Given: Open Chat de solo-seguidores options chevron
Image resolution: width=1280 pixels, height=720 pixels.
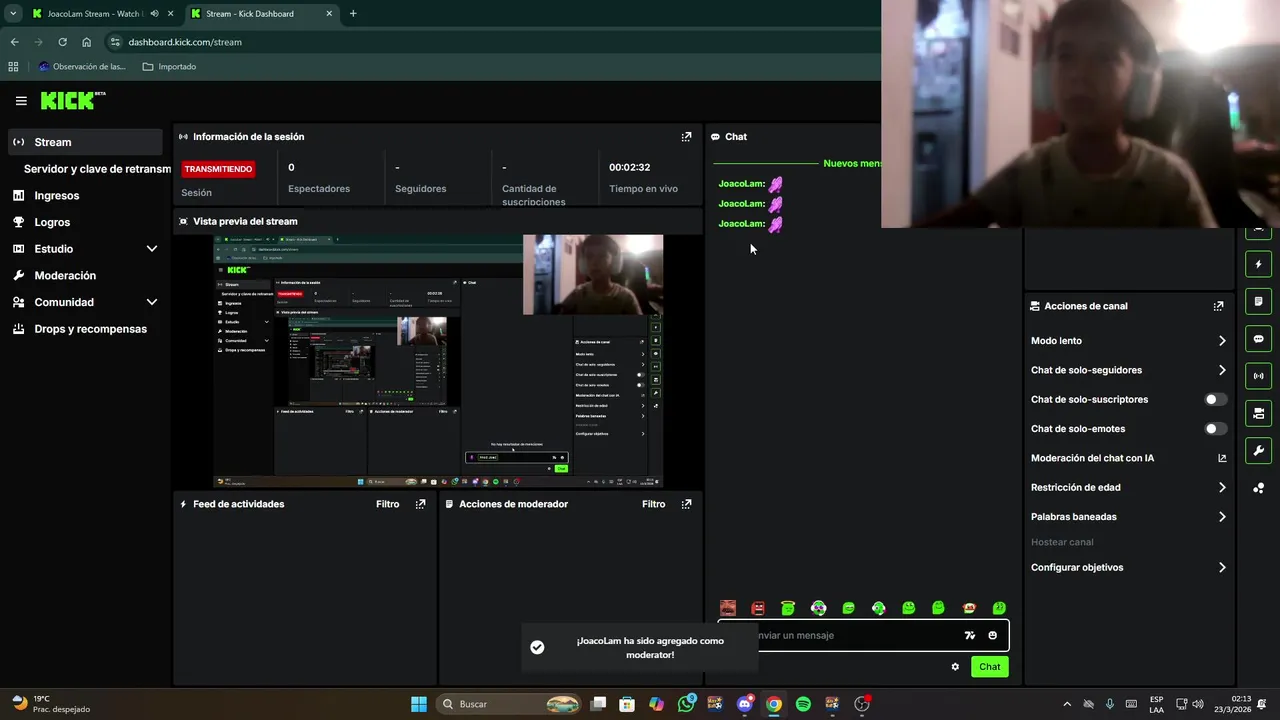Looking at the screenshot, I should pyautogui.click(x=1222, y=370).
